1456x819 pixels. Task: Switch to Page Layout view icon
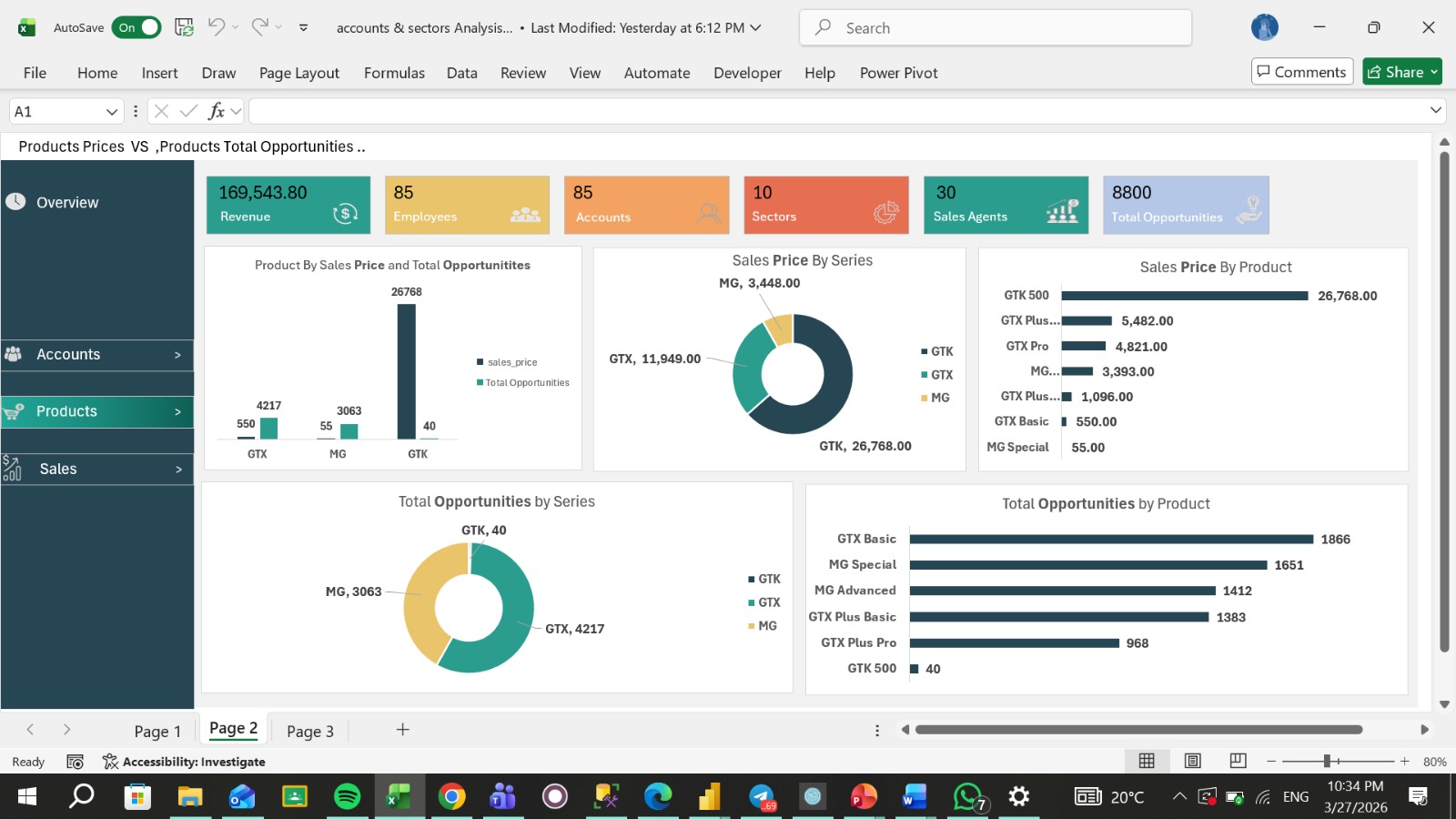click(1192, 761)
